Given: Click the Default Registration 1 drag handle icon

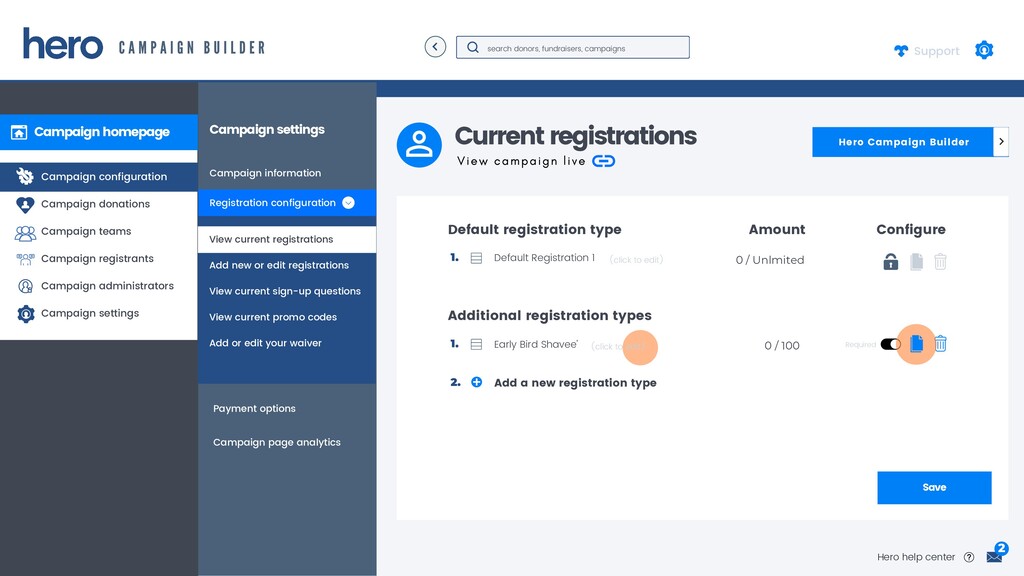Looking at the screenshot, I should click(477, 259).
